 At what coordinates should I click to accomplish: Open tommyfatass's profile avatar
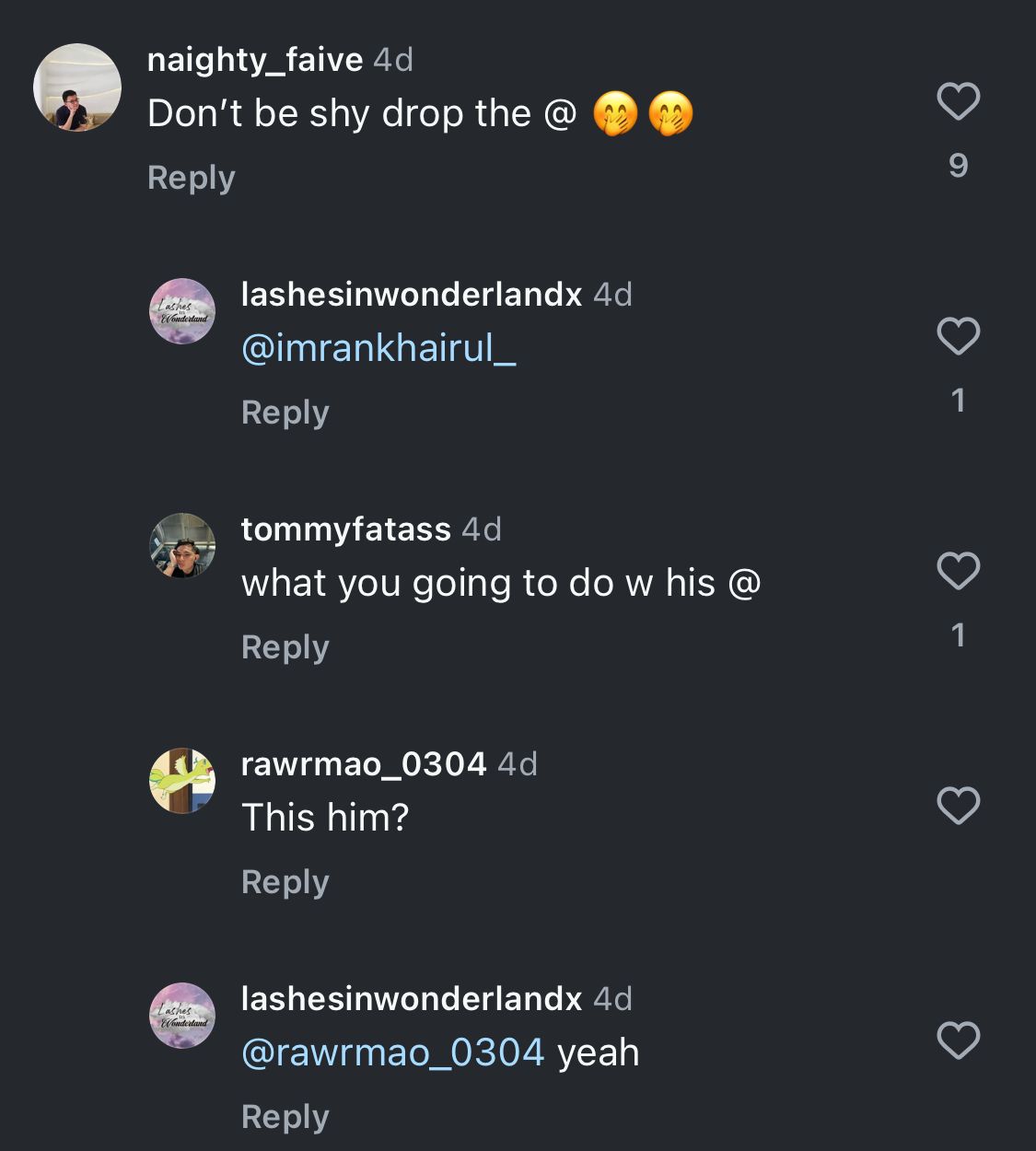tap(182, 546)
